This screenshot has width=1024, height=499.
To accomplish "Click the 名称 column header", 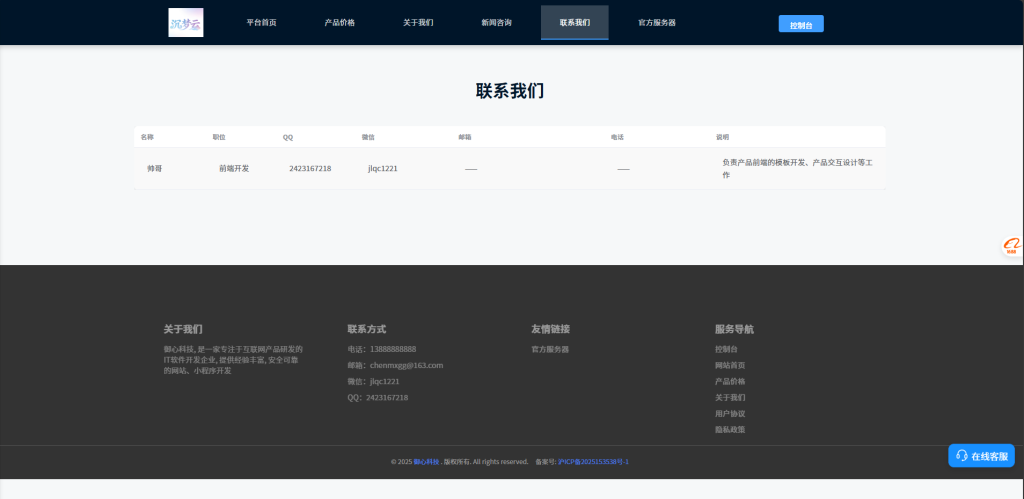I will (147, 137).
